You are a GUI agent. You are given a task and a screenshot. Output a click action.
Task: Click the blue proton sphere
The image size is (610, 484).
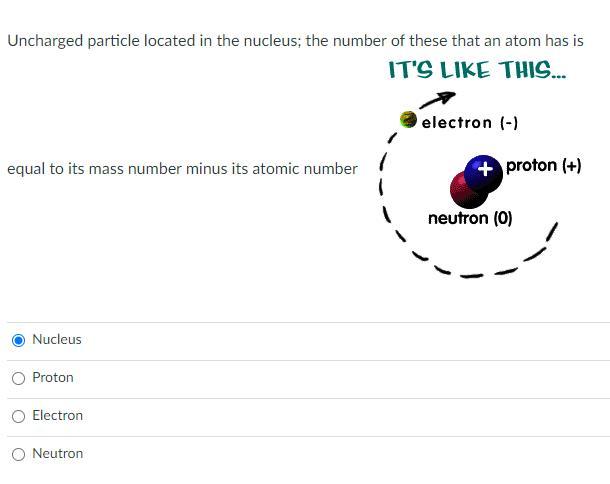(x=482, y=173)
